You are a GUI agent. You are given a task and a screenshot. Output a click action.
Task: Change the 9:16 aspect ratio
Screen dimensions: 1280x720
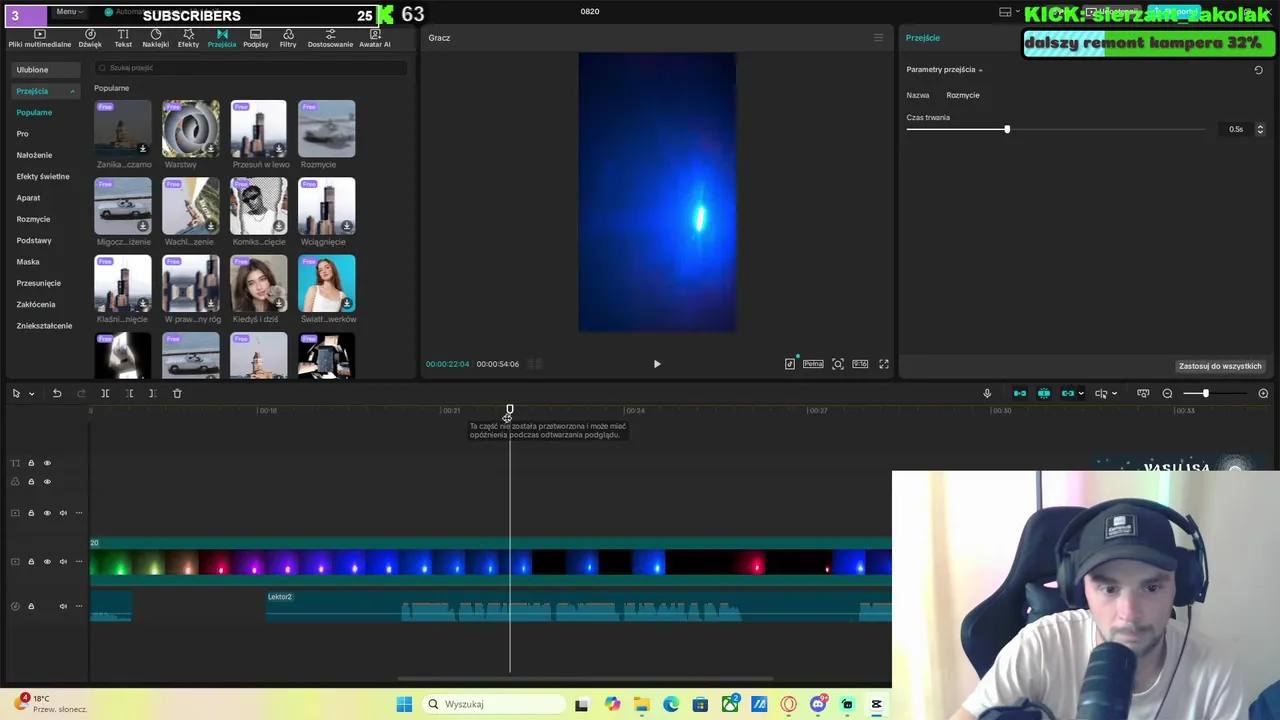860,364
